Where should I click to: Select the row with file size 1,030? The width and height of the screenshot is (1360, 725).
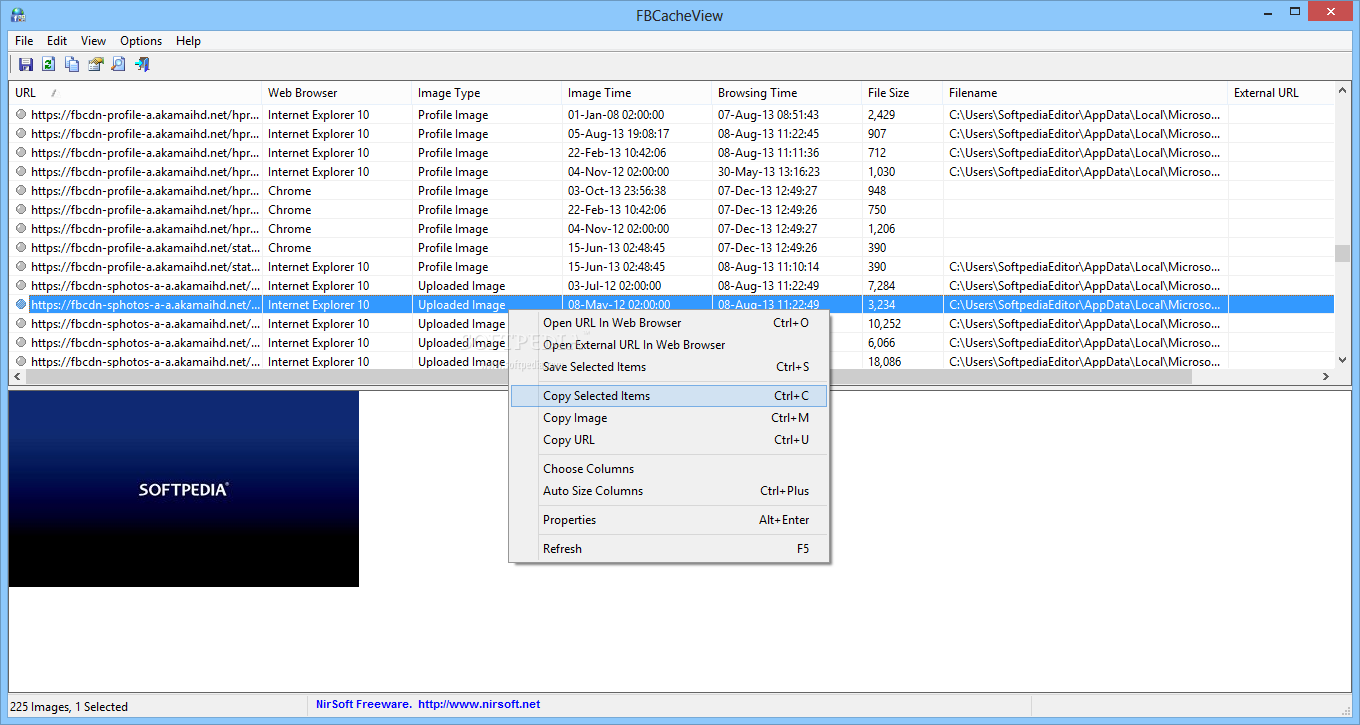[672, 172]
